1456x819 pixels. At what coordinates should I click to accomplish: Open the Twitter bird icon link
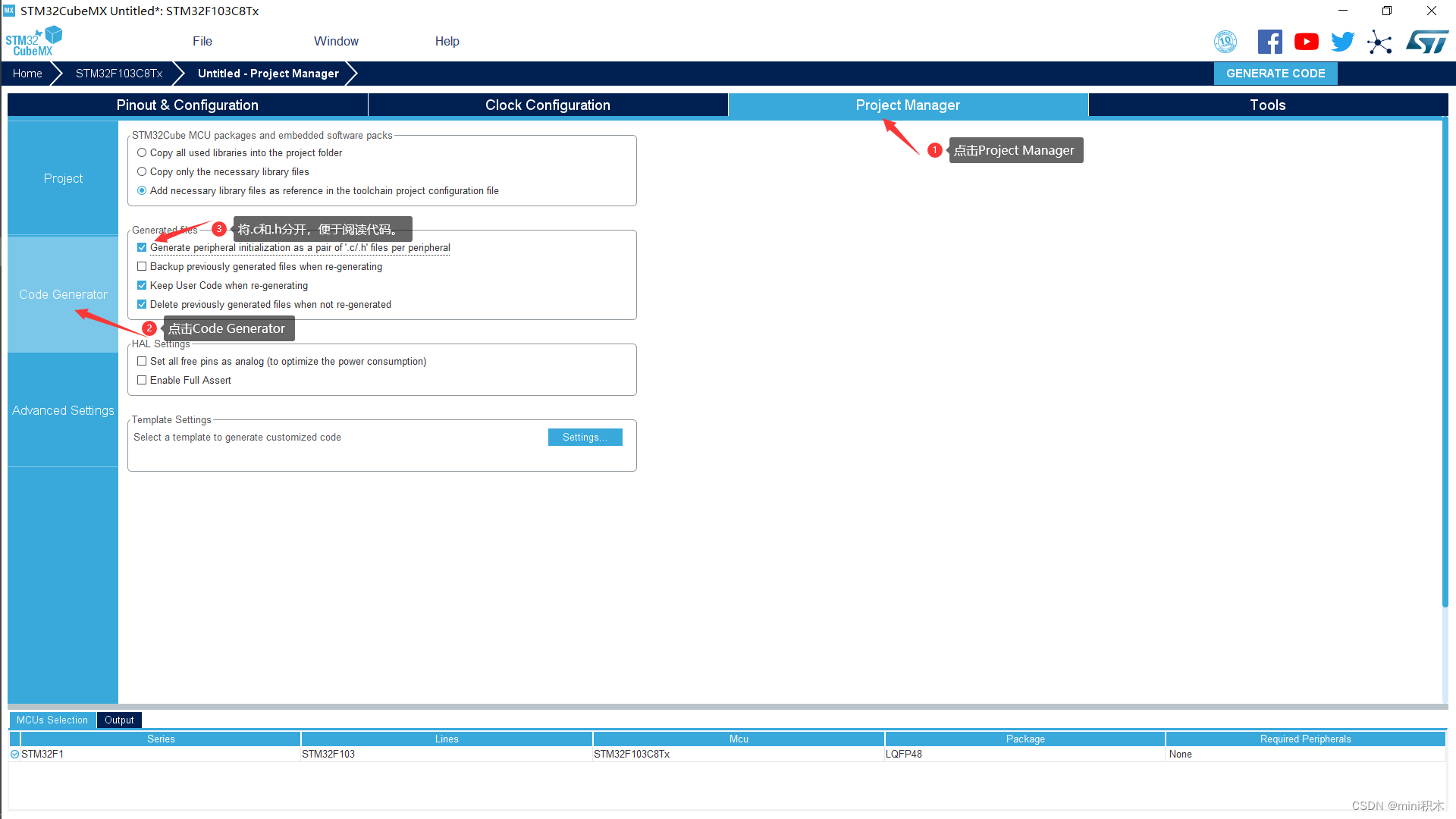point(1342,42)
